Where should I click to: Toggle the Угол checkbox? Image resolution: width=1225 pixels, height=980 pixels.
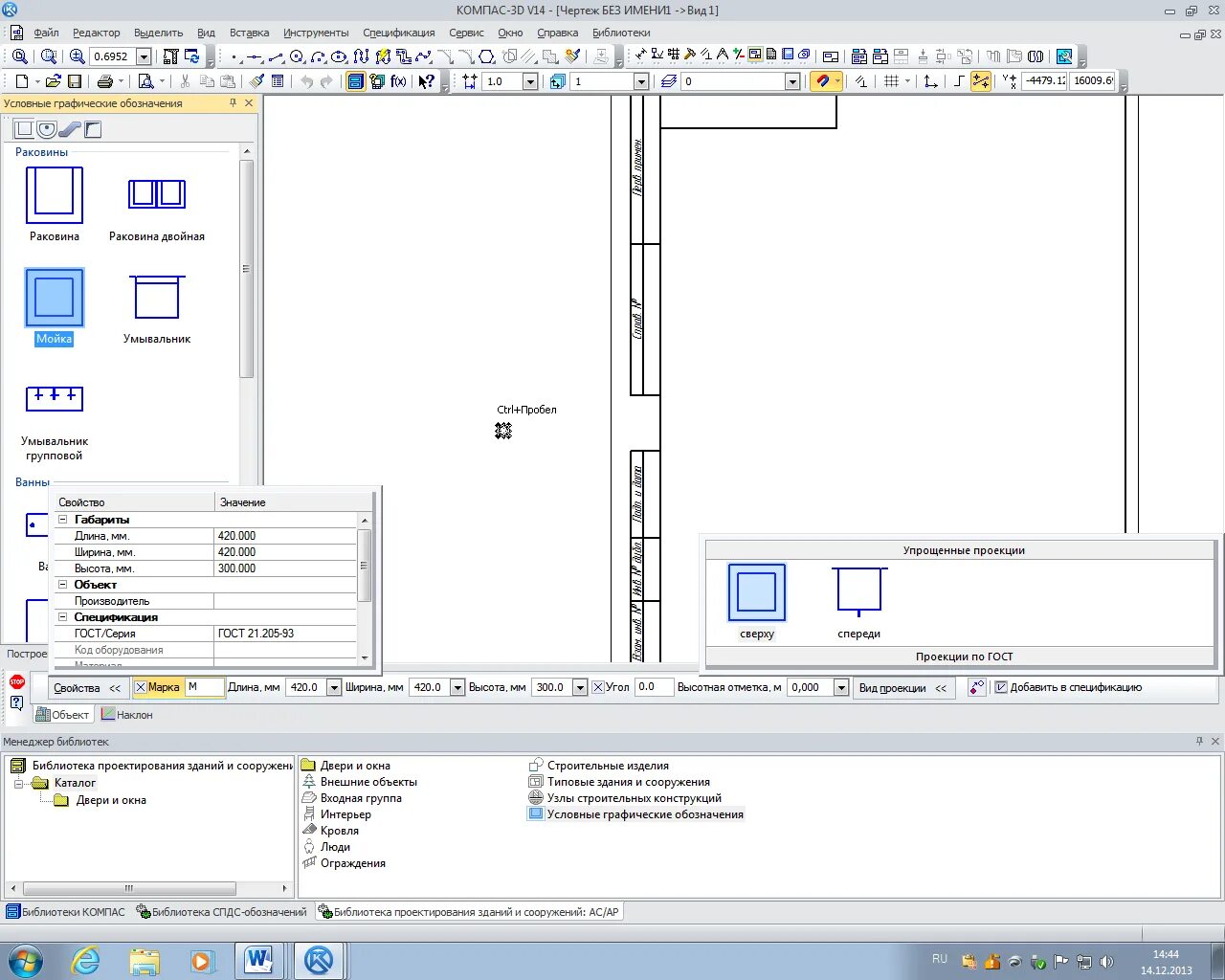coord(598,687)
